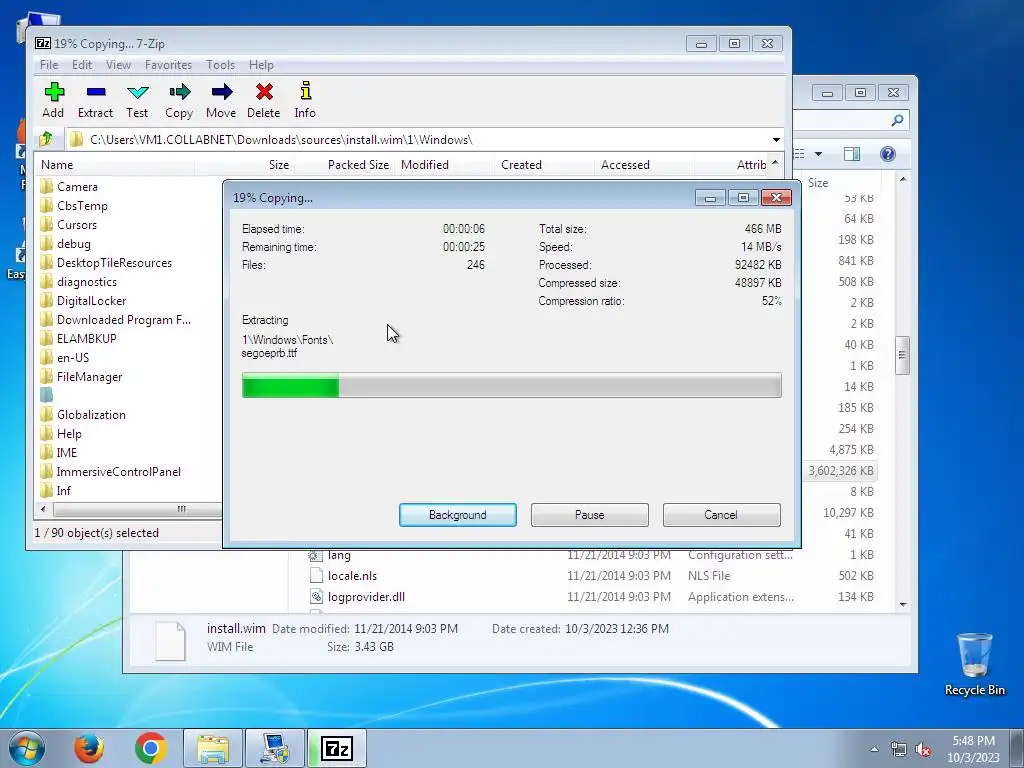The width and height of the screenshot is (1024, 768).
Task: Select the en-US folder
Action: click(x=65, y=357)
